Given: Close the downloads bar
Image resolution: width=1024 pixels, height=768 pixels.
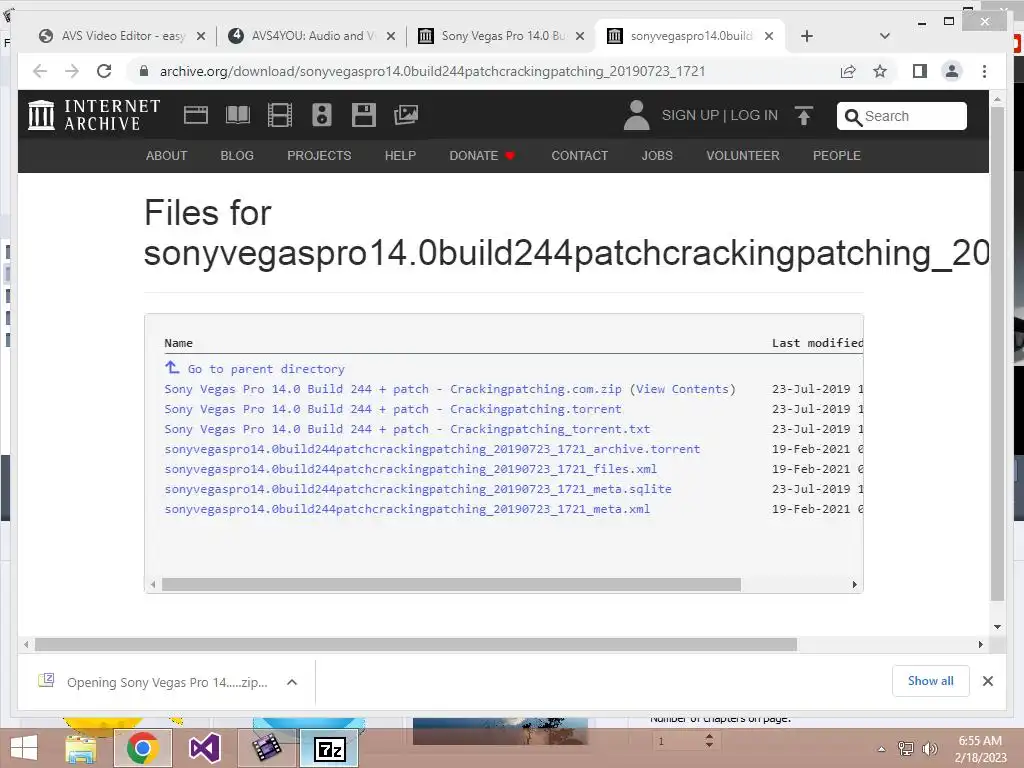Looking at the screenshot, I should pyautogui.click(x=988, y=681).
